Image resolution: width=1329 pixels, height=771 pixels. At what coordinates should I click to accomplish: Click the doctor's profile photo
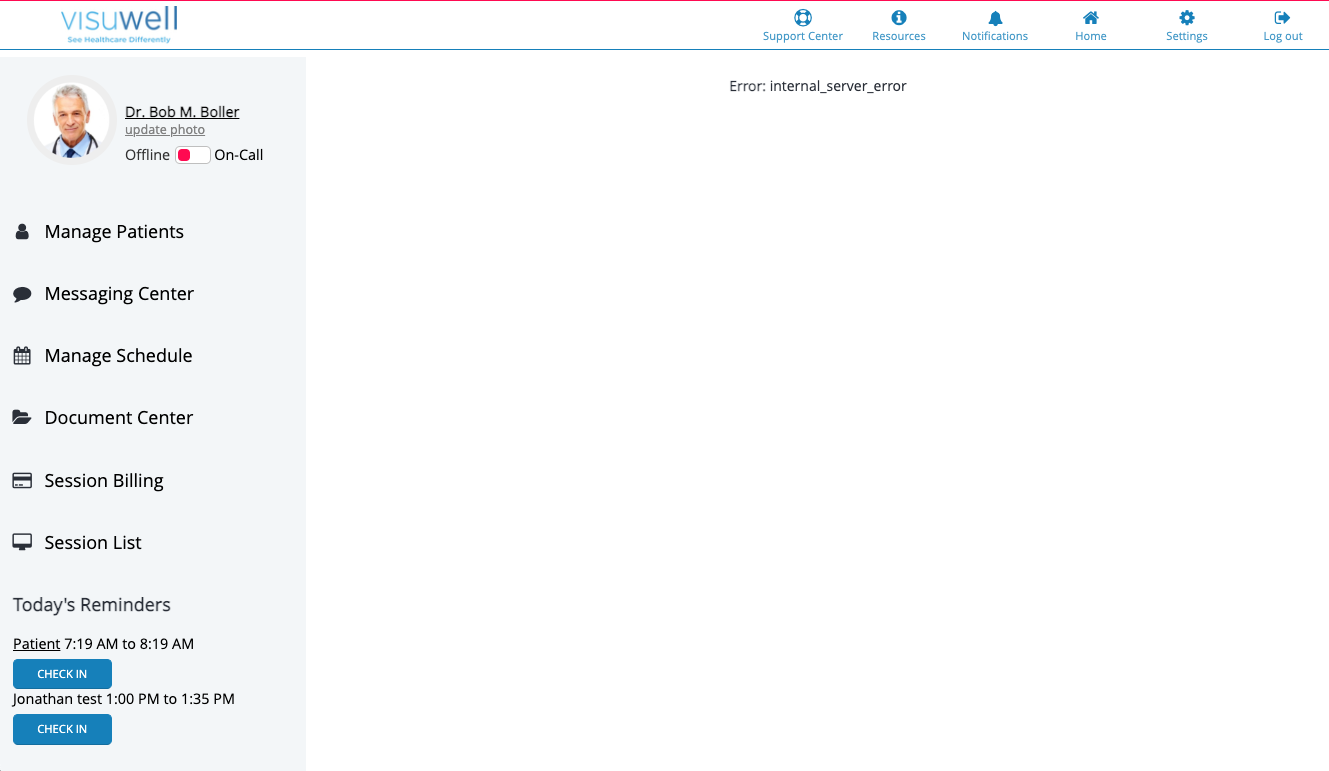coord(71,119)
